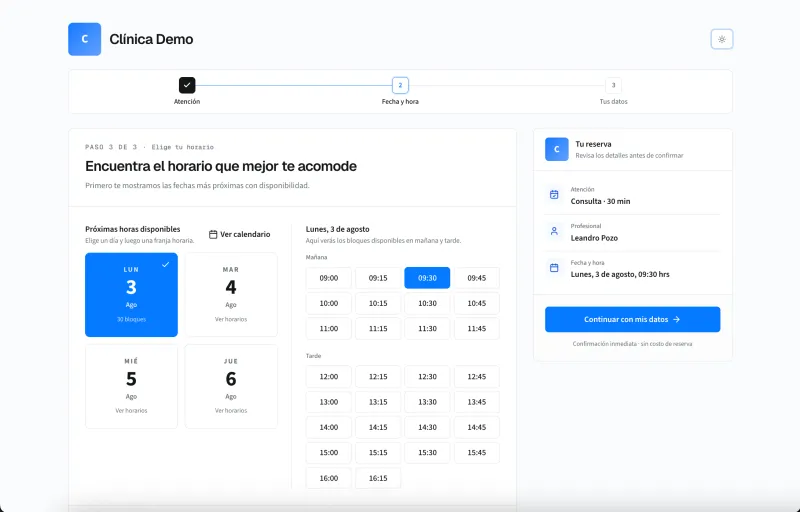Viewport: 800px width, 512px height.
Task: Select the Thursday 6 Ago date card
Action: [231, 387]
